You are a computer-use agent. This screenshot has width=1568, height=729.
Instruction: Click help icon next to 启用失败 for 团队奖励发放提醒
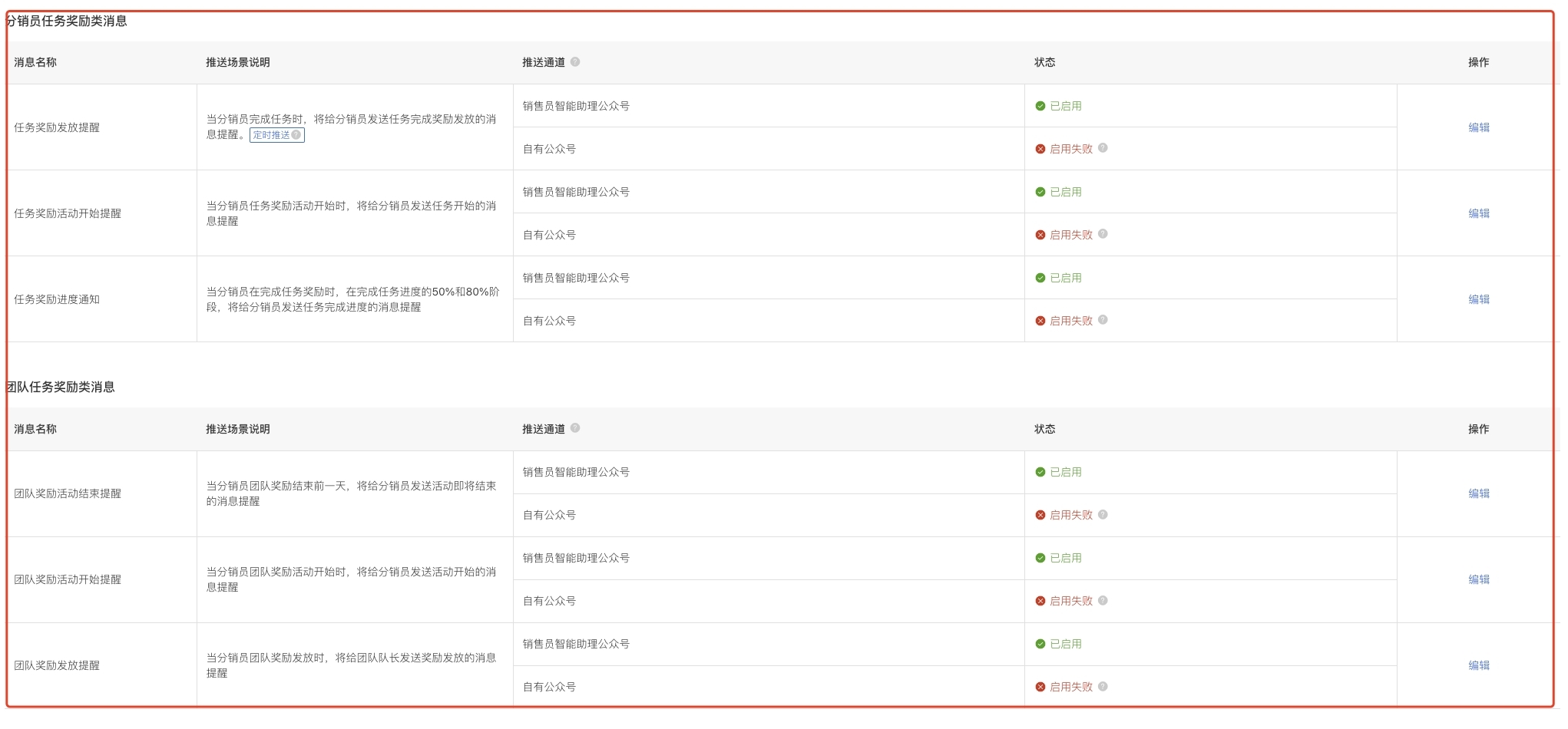point(1103,687)
